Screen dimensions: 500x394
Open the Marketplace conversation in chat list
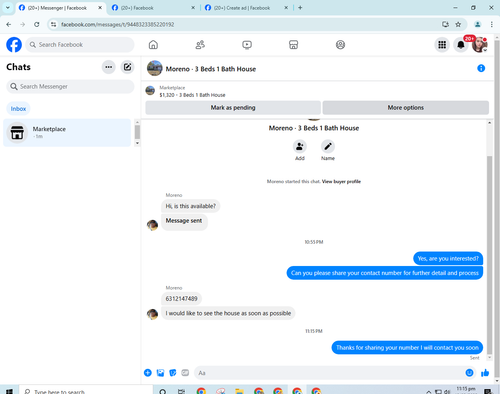point(67,132)
